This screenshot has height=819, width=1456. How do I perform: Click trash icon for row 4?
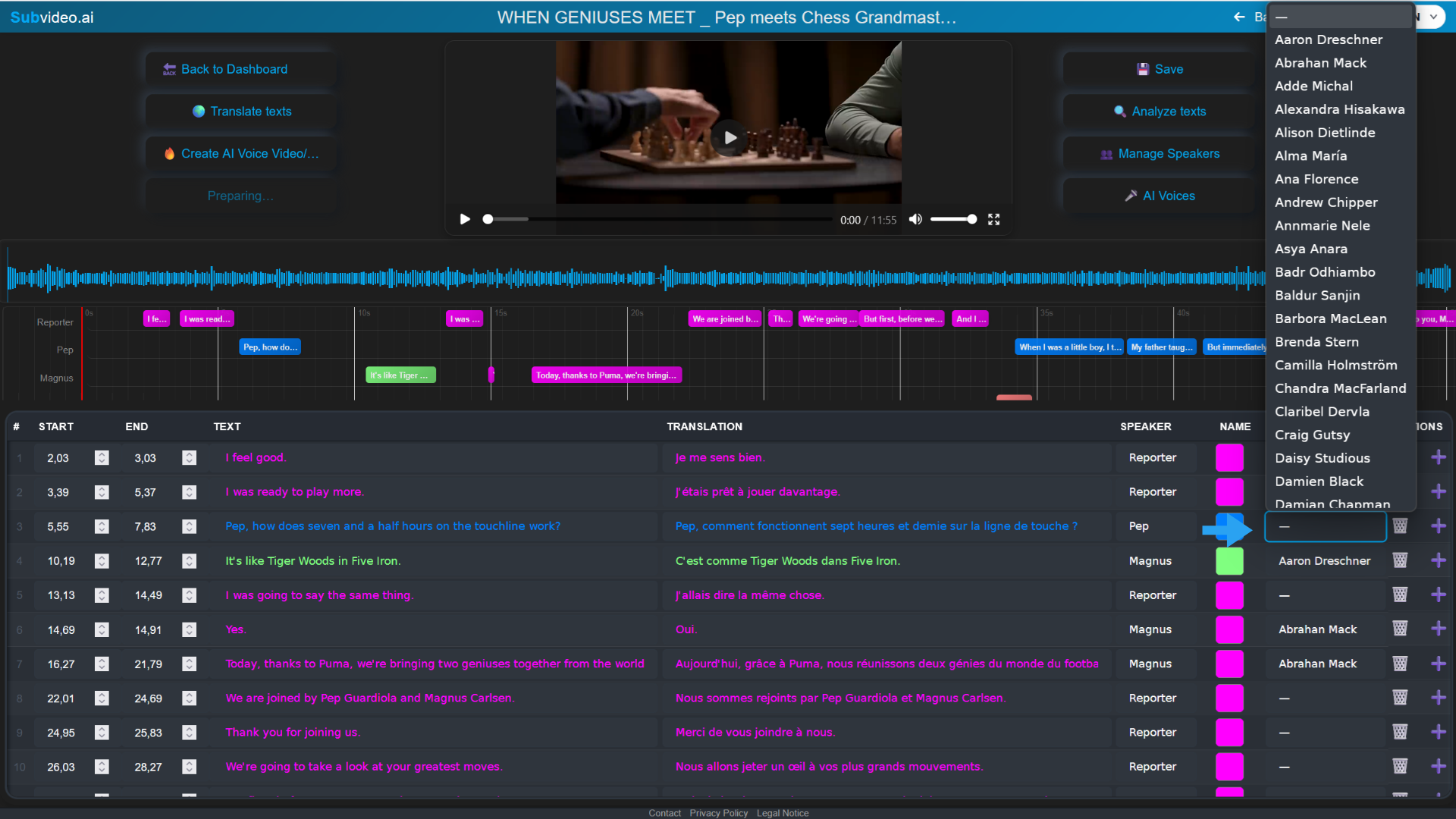point(1400,560)
